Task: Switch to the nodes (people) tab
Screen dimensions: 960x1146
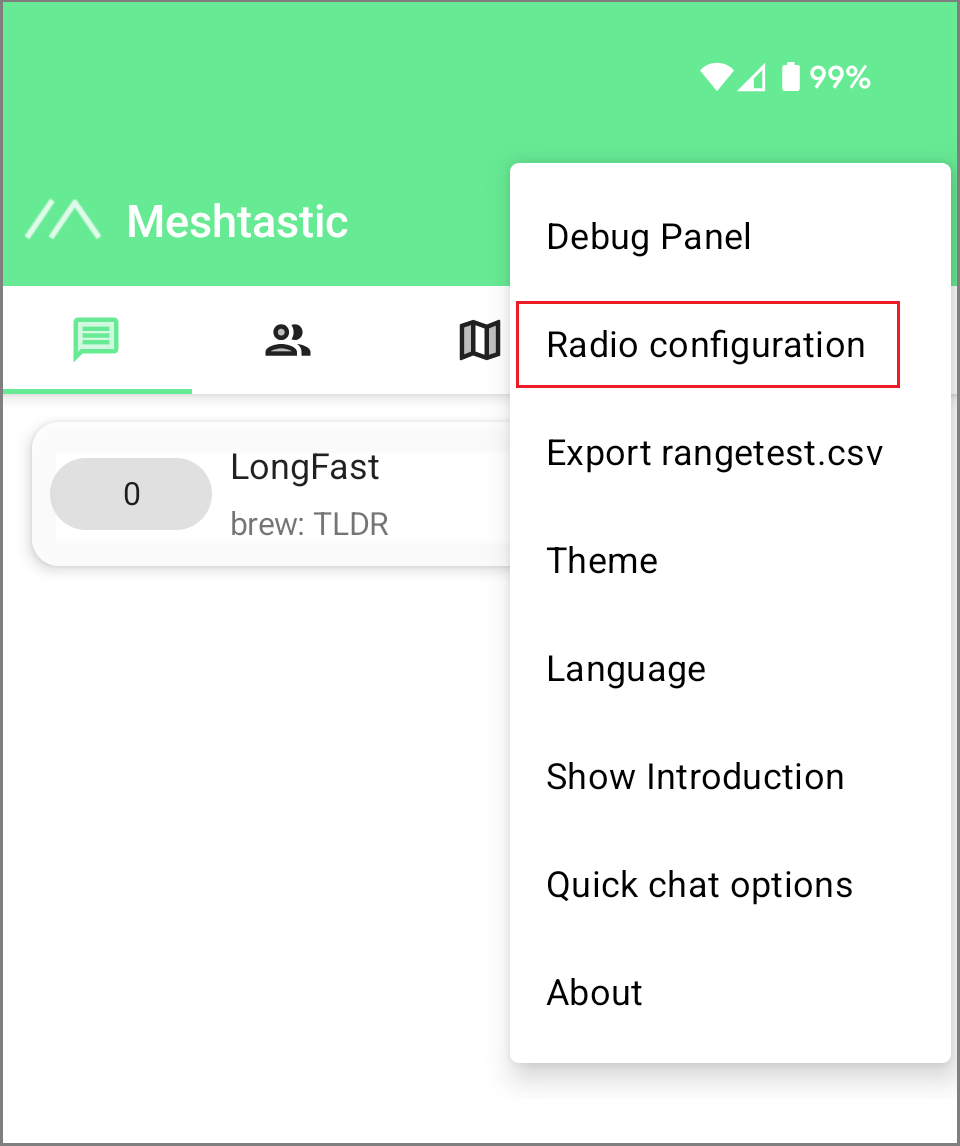Action: tap(288, 340)
